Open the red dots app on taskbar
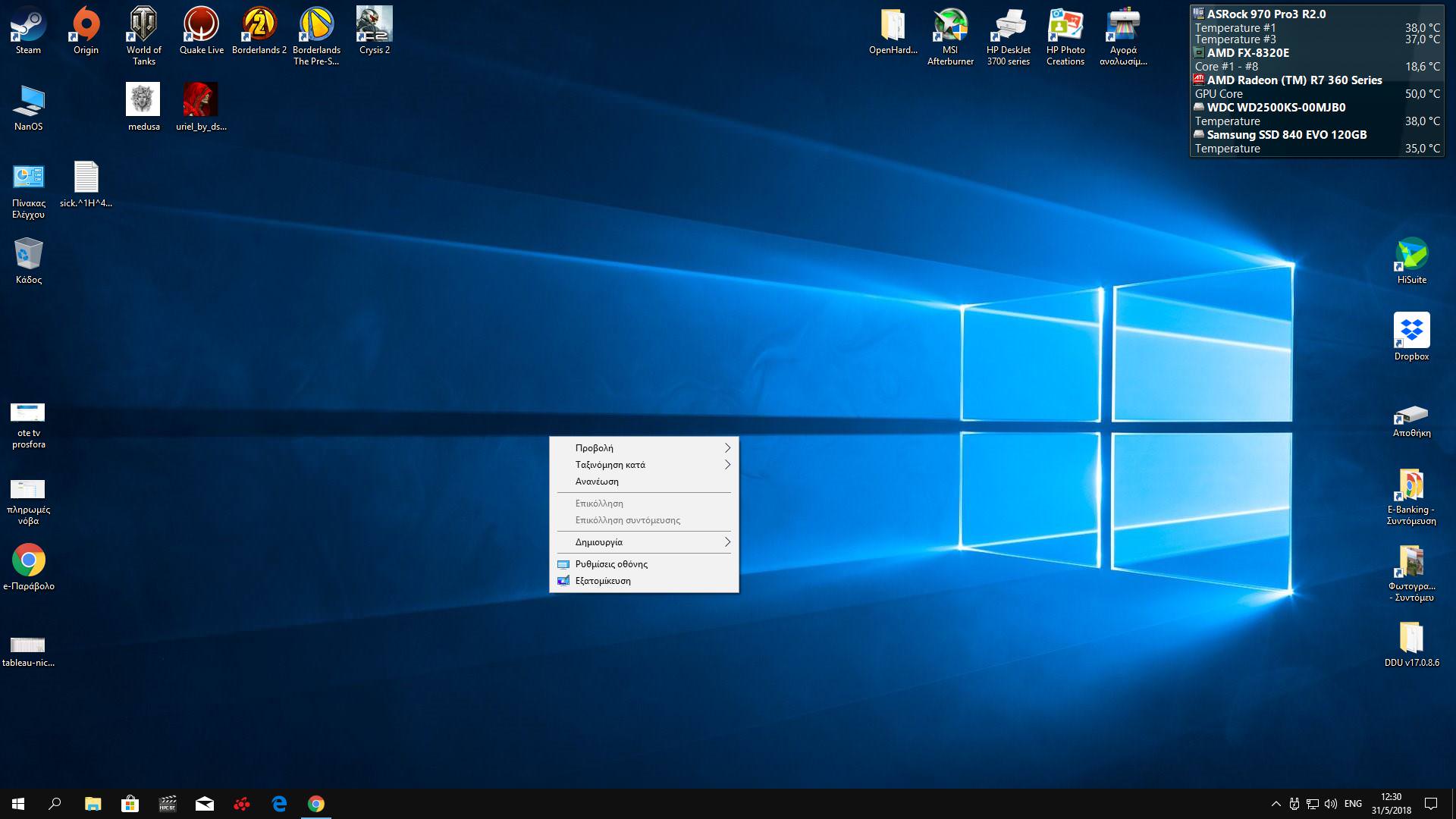 (241, 804)
